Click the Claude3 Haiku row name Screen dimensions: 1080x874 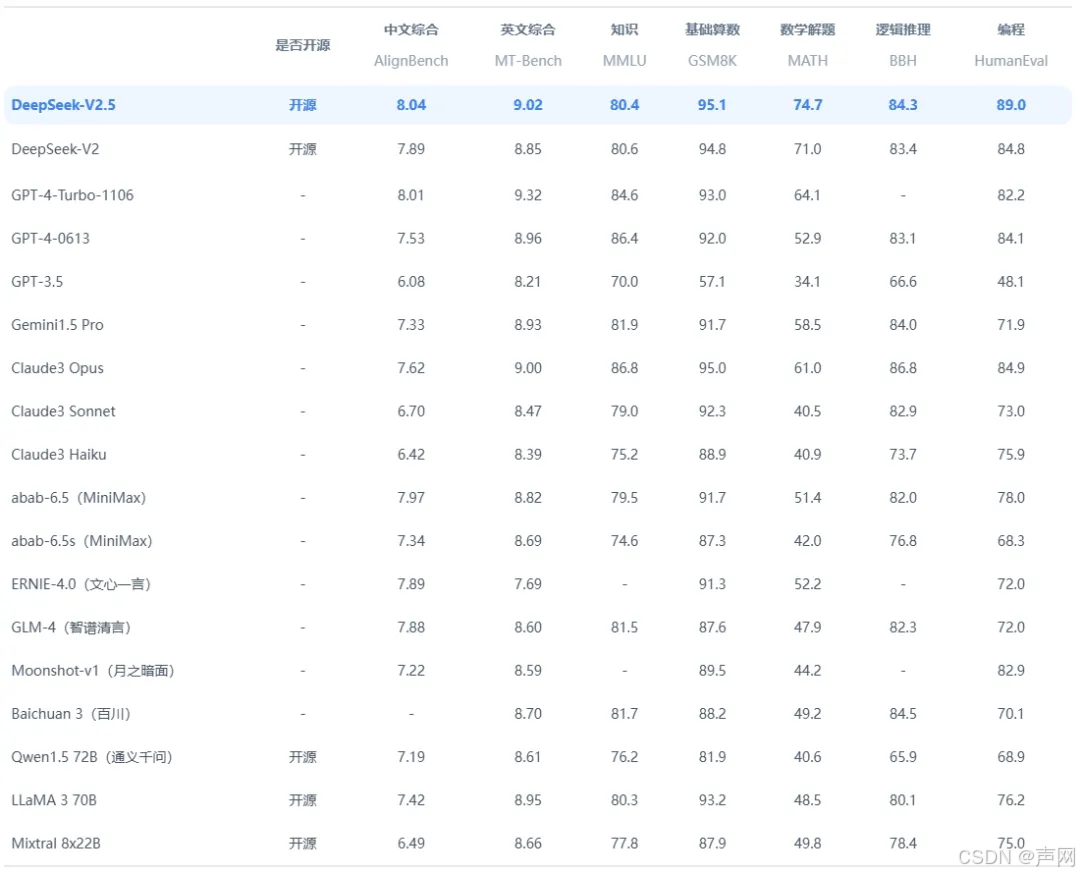59,455
